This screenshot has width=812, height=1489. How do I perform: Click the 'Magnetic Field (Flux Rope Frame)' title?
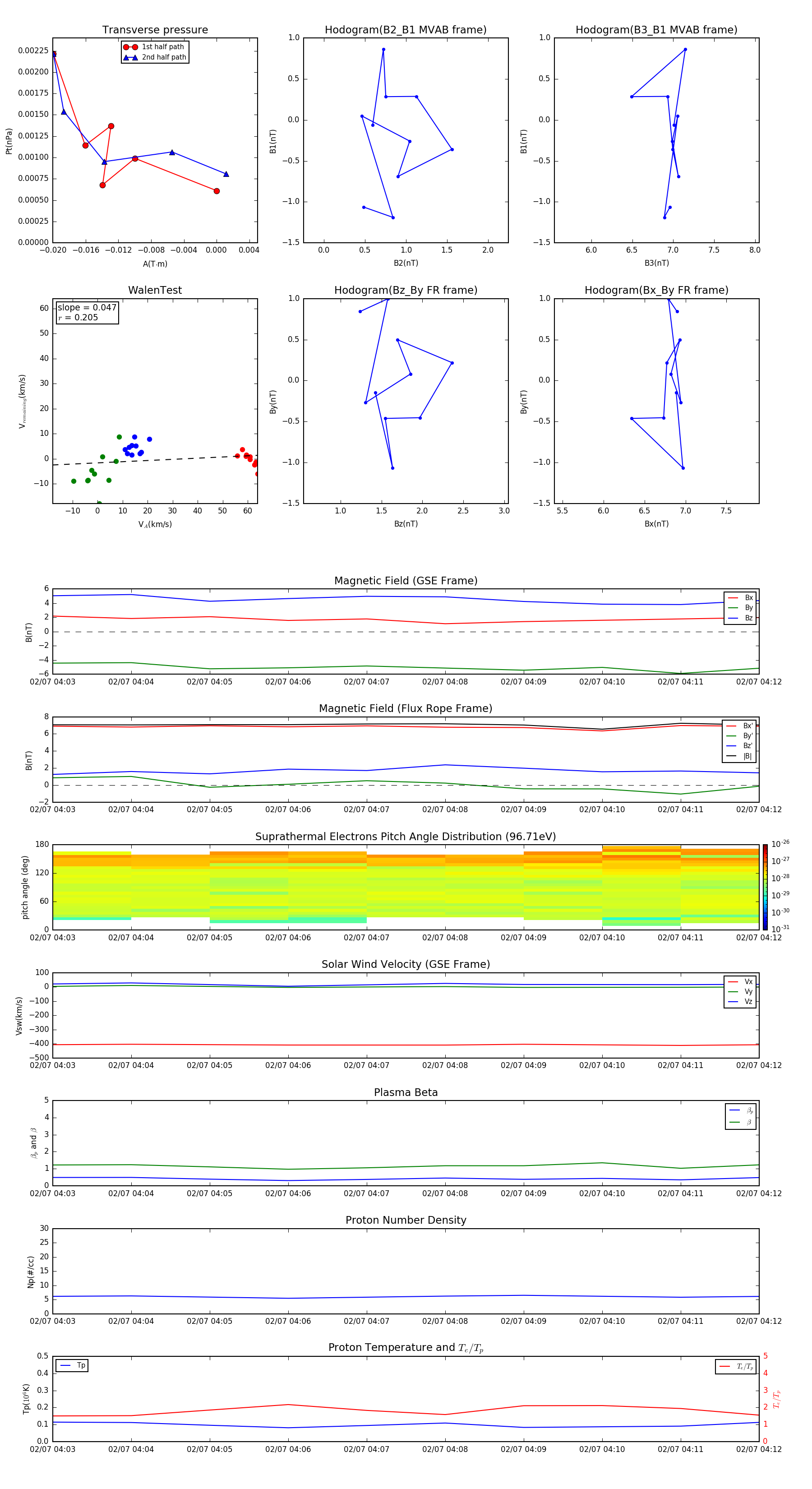click(406, 709)
